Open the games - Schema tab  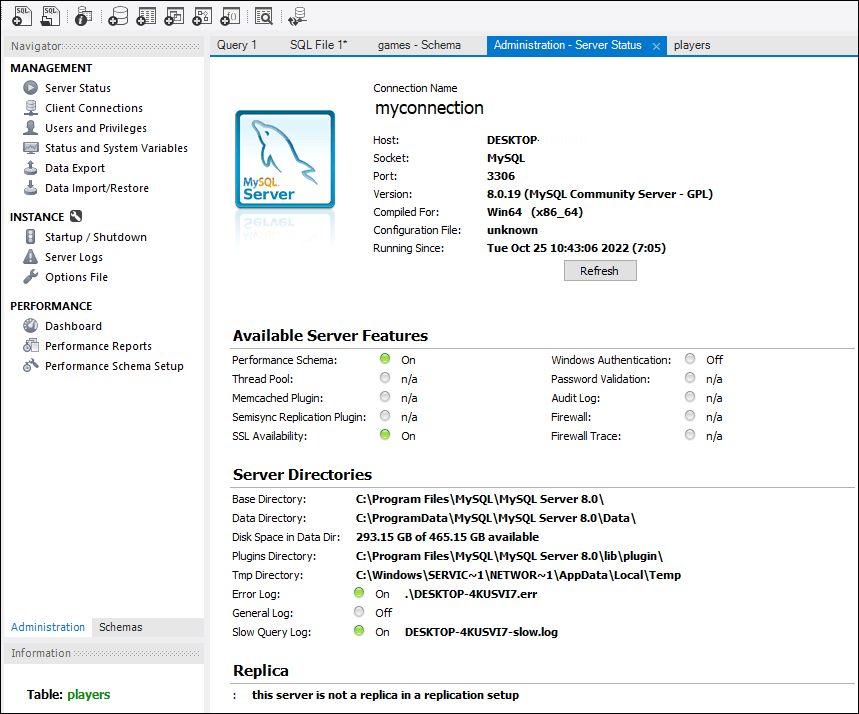click(x=419, y=45)
